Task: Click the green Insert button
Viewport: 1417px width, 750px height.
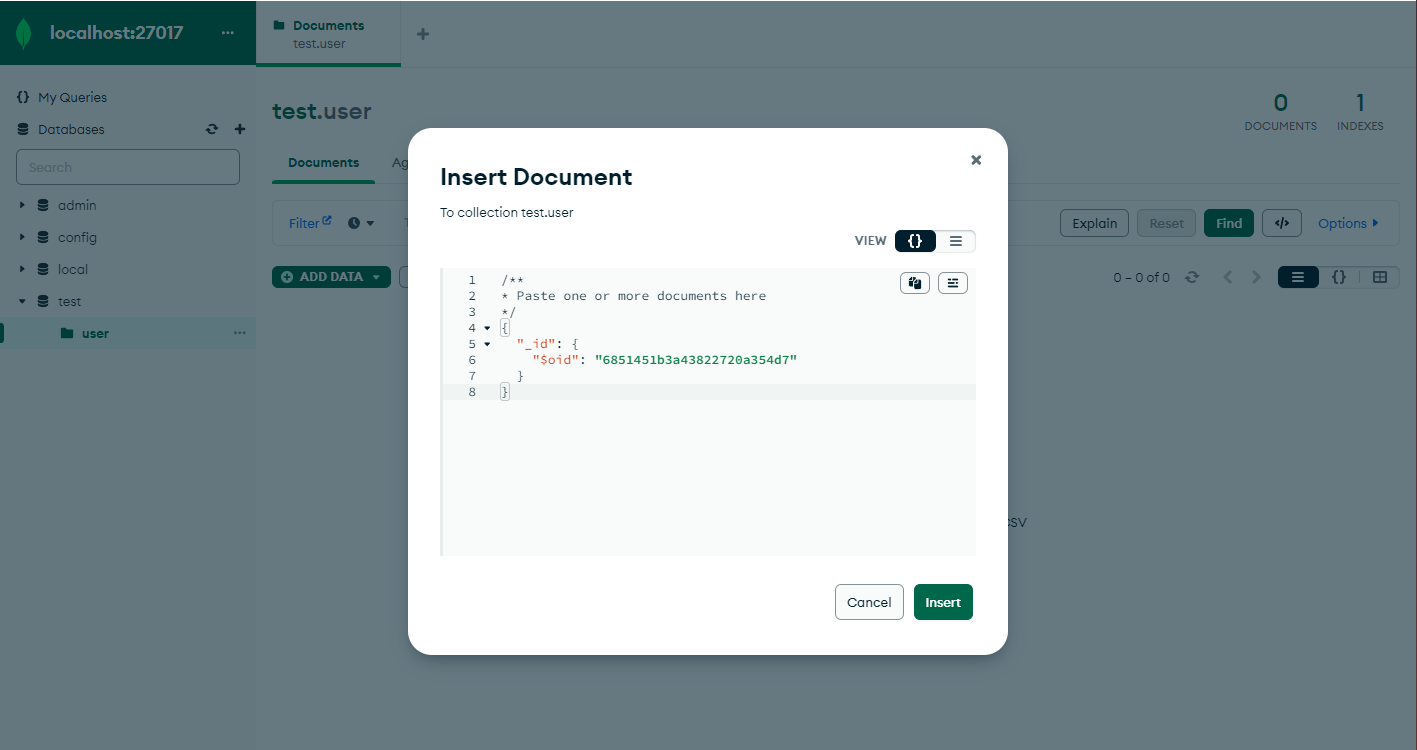Action: (x=943, y=602)
